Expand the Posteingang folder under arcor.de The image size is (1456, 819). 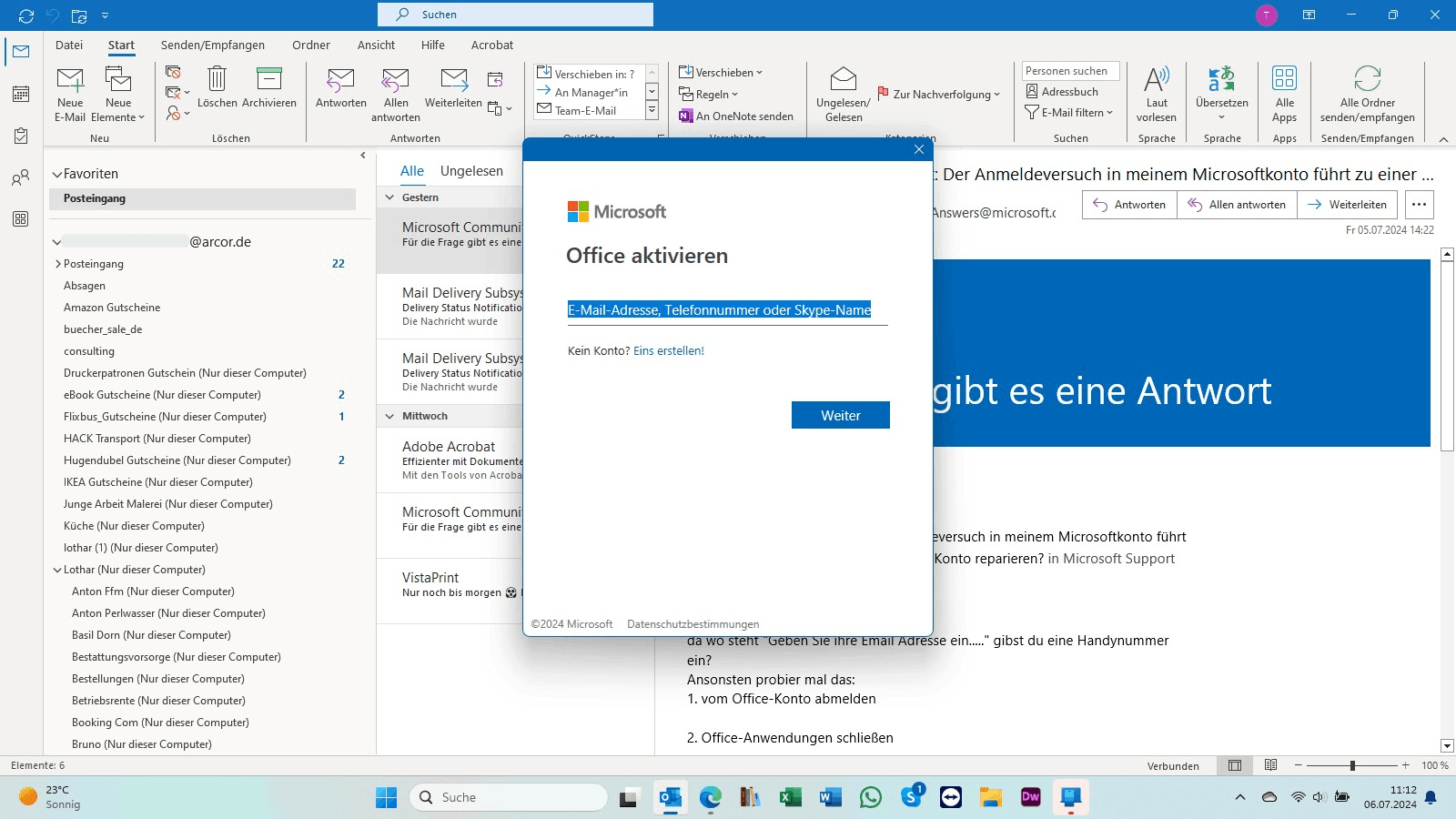coord(58,264)
